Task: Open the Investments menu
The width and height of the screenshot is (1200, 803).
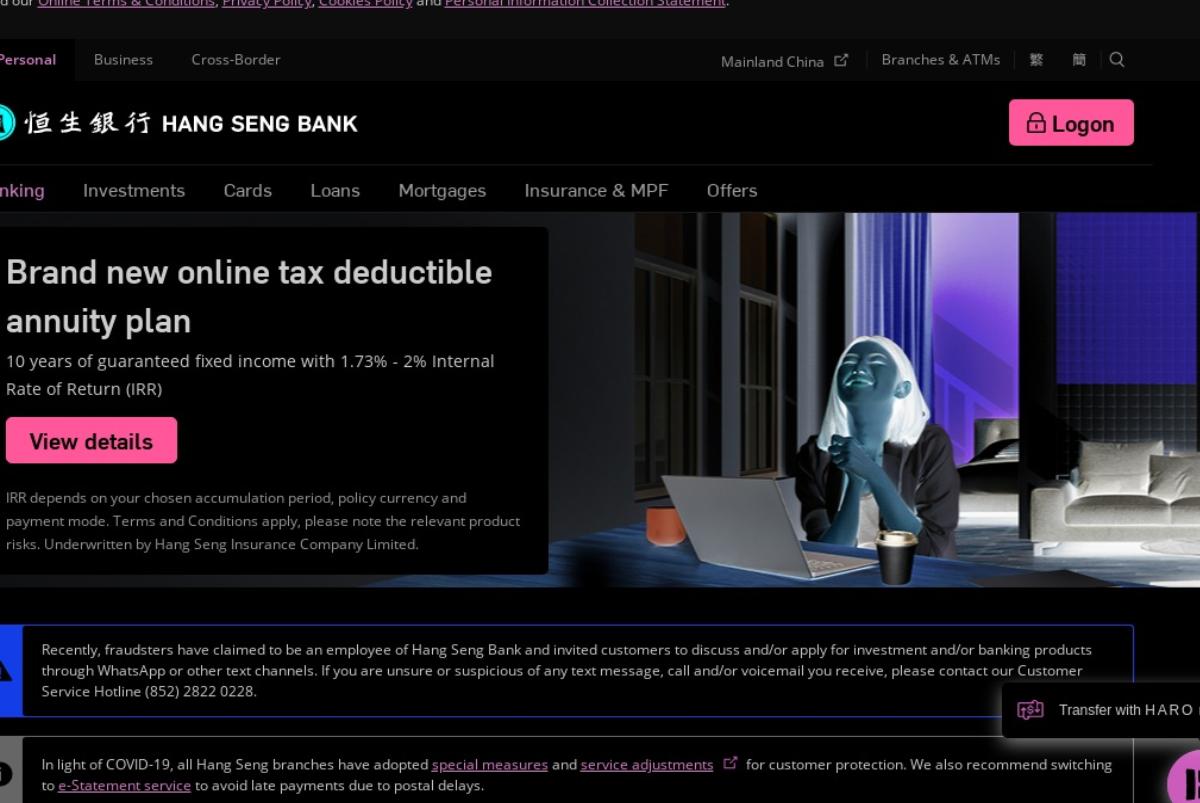Action: 134,190
